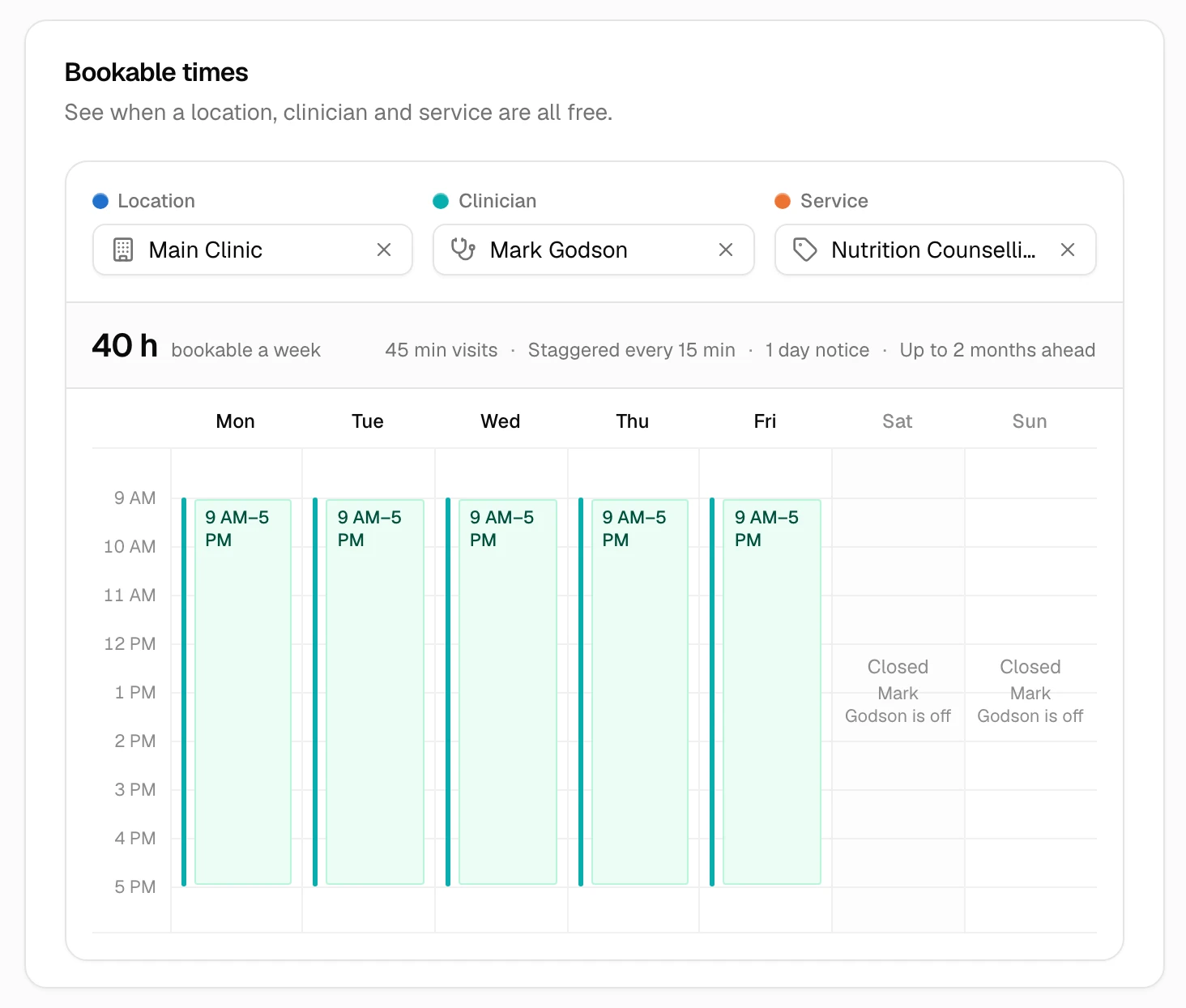Click the tag icon in Service field
The image size is (1186, 1008).
coord(804,250)
